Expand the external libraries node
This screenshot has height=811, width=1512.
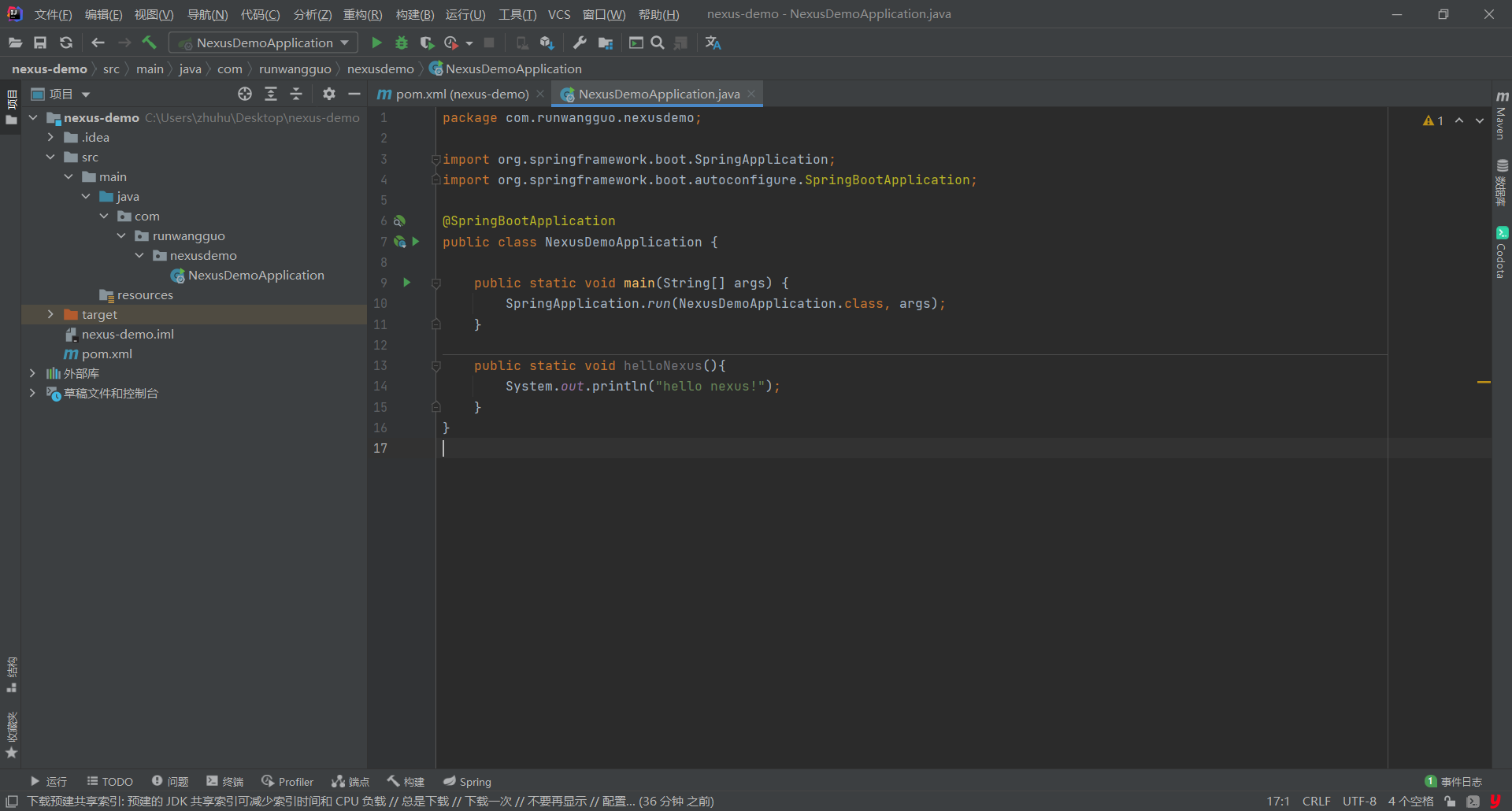[32, 373]
